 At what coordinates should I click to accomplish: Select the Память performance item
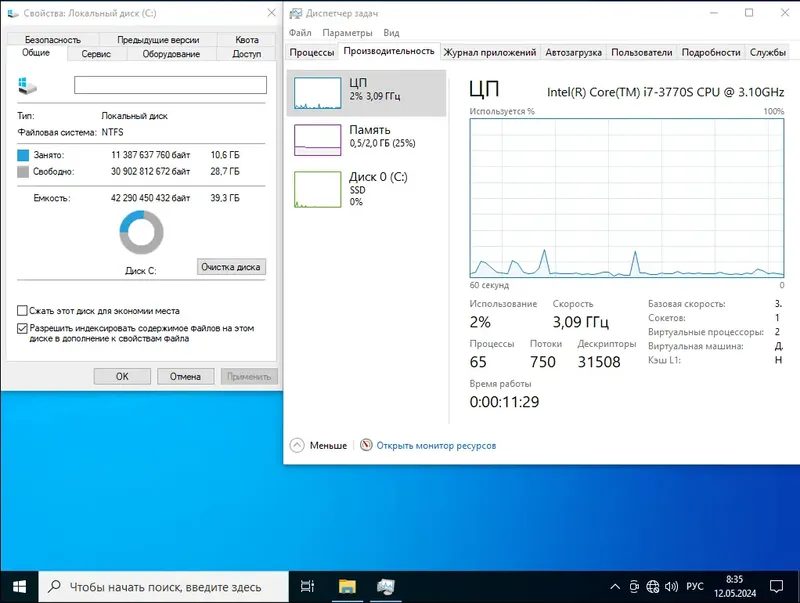coord(366,140)
